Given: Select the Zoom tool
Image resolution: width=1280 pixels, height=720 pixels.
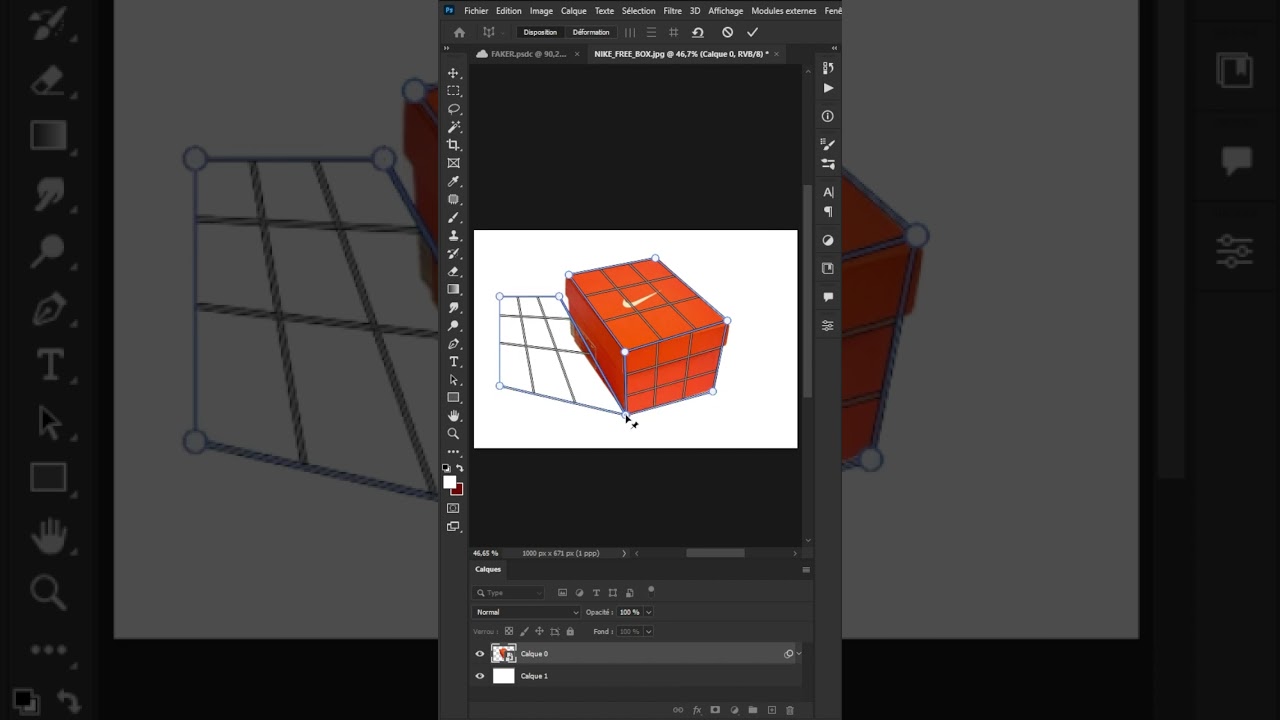Looking at the screenshot, I should [453, 434].
